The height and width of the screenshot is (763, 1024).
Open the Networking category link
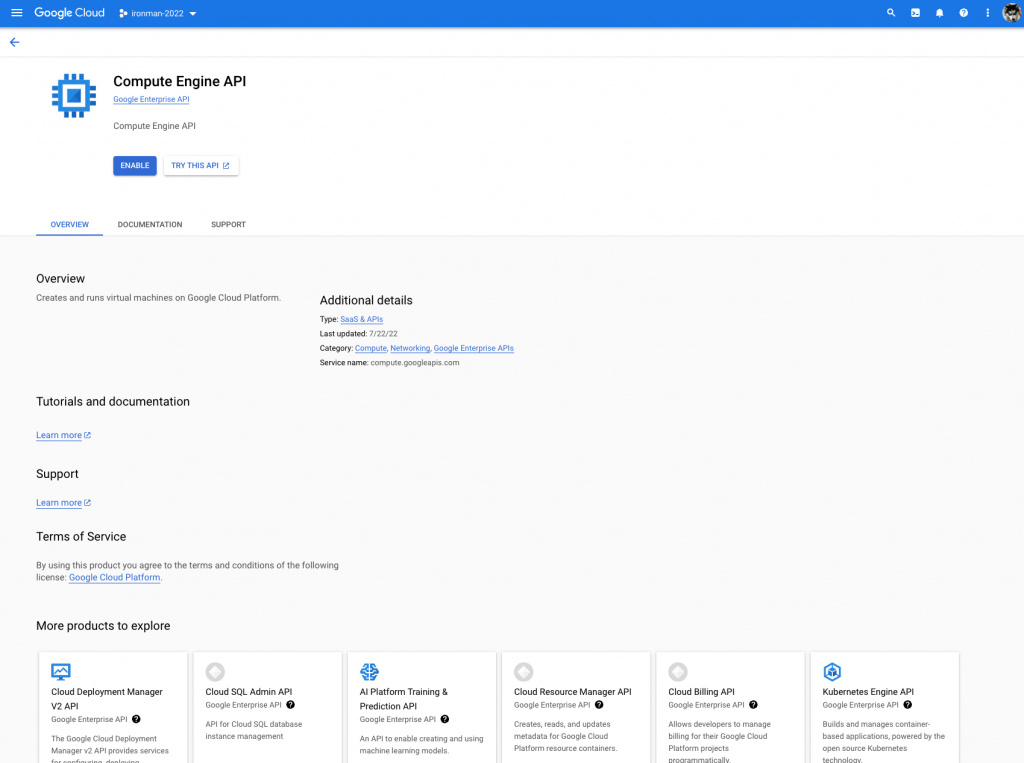pos(410,348)
